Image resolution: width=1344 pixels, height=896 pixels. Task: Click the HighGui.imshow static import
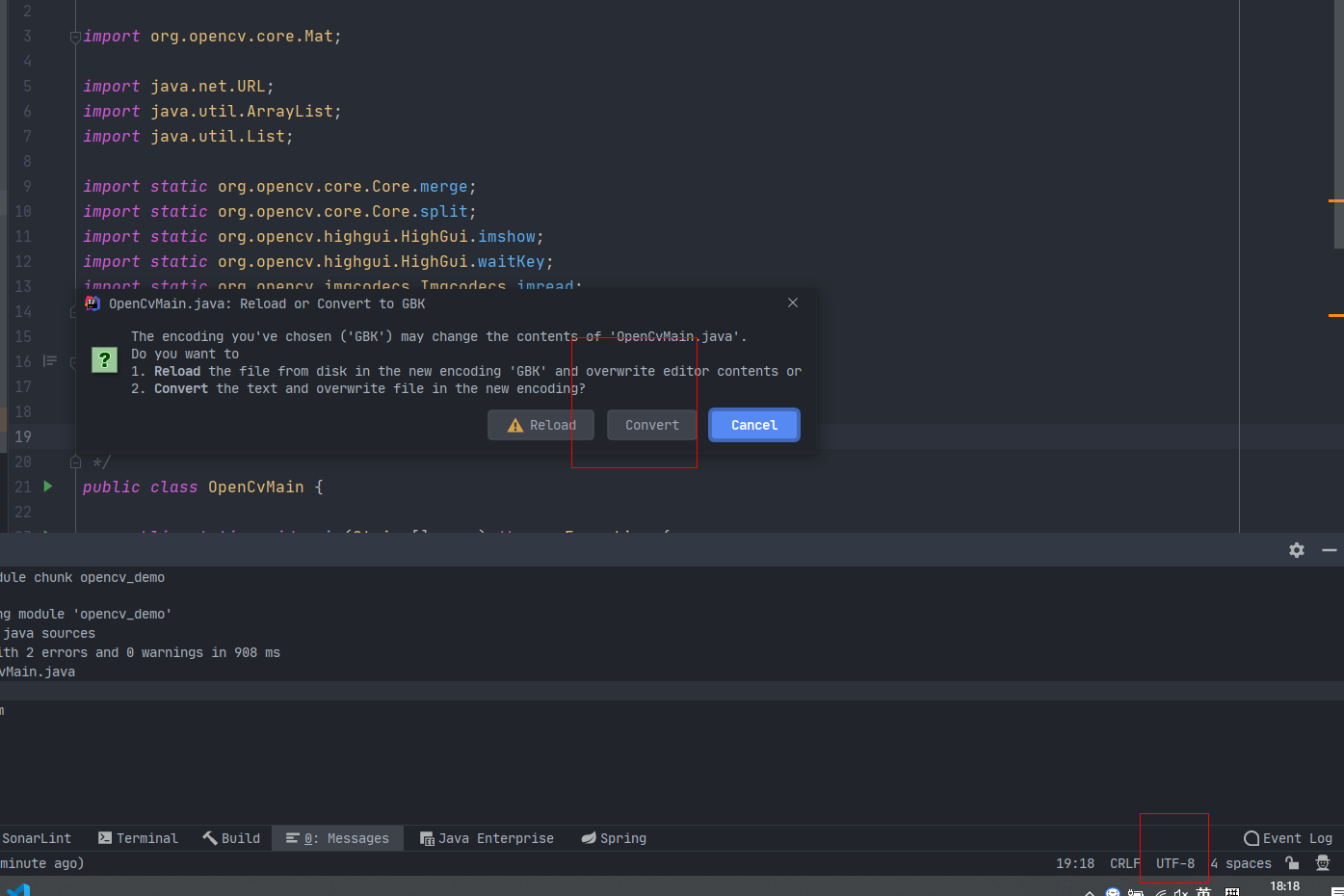click(313, 236)
